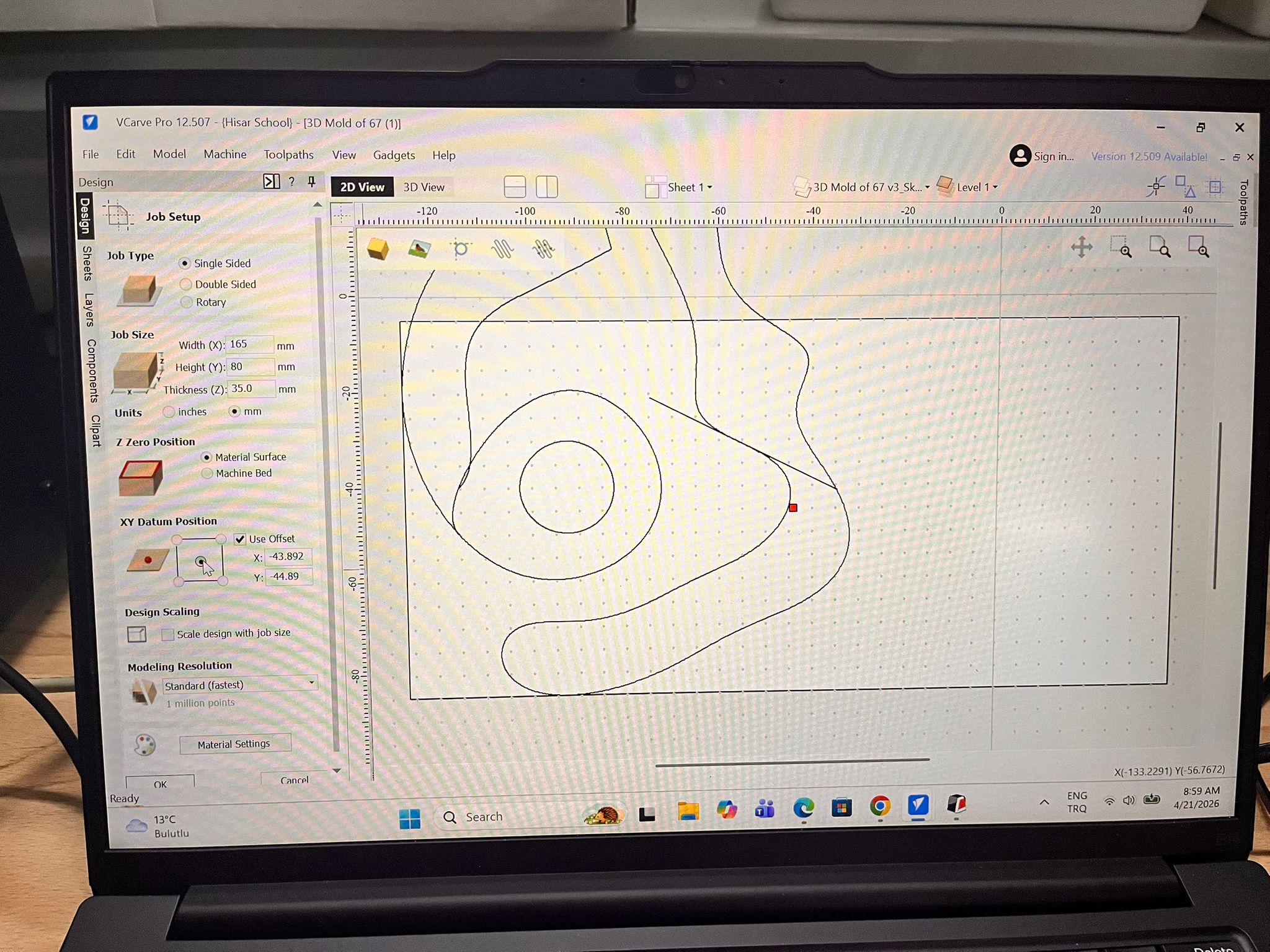Click the Windows Start button

point(409,819)
